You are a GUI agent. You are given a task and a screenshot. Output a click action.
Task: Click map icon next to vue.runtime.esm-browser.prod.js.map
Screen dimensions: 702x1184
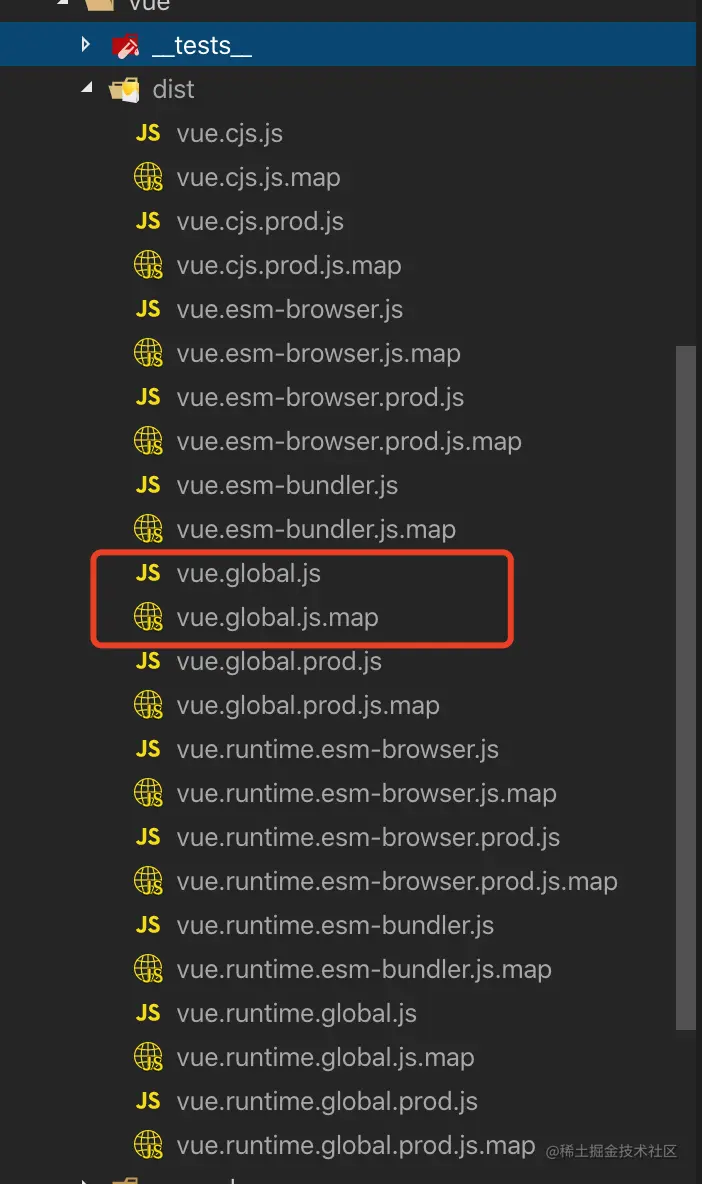point(148,881)
